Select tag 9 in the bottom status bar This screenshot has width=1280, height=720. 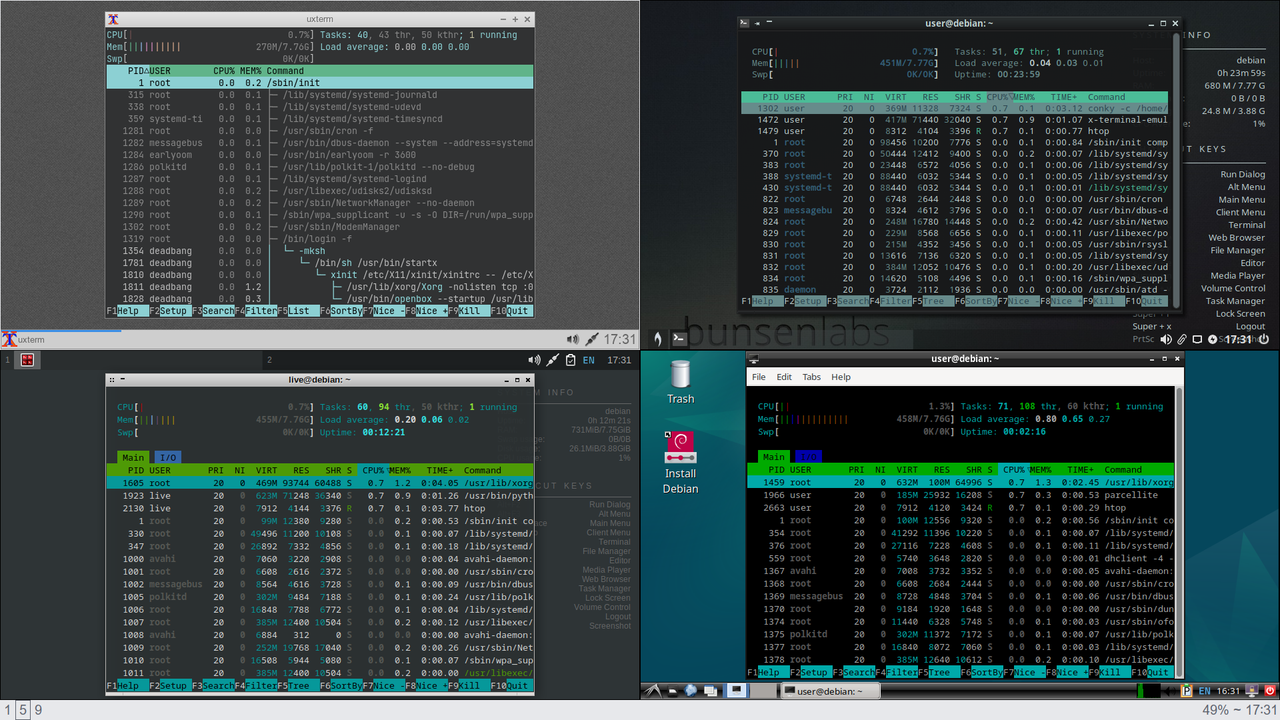click(38, 710)
